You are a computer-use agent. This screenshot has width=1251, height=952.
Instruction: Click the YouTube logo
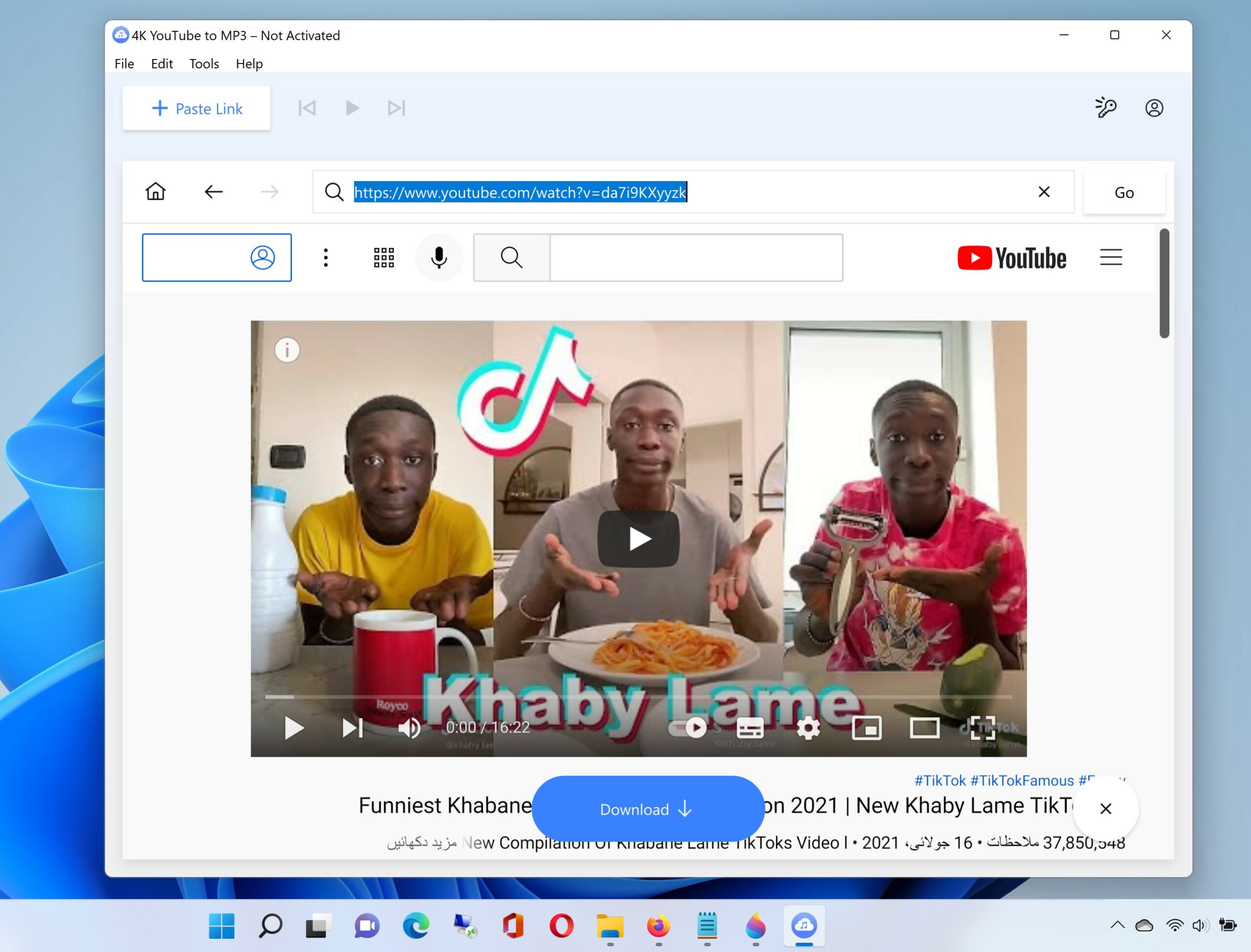coord(1012,258)
